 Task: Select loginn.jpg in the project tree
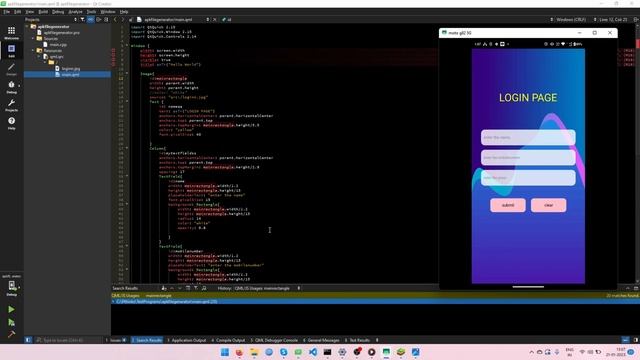pos(71,69)
